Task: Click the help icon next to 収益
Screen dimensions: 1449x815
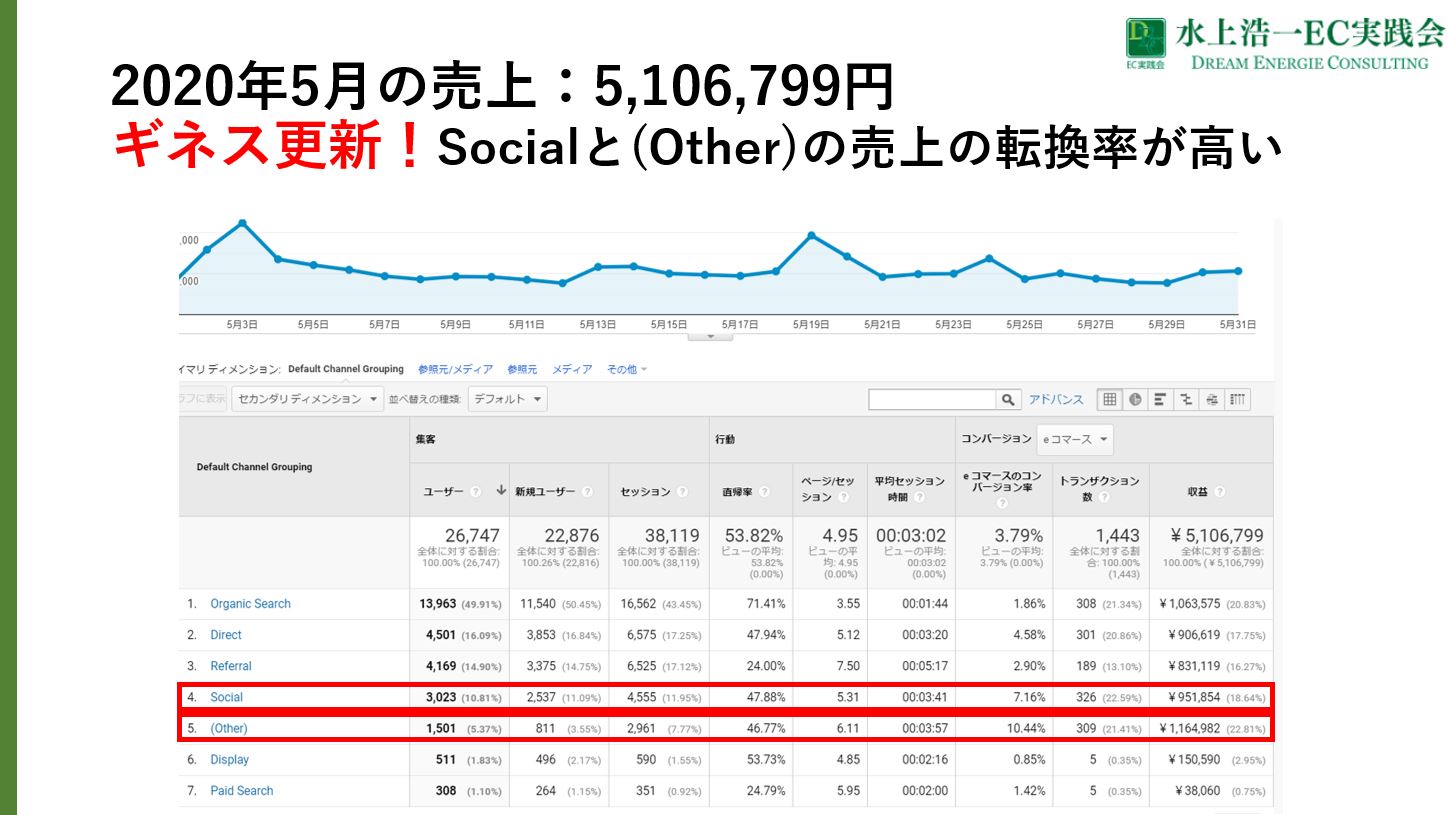Action: 1220,492
